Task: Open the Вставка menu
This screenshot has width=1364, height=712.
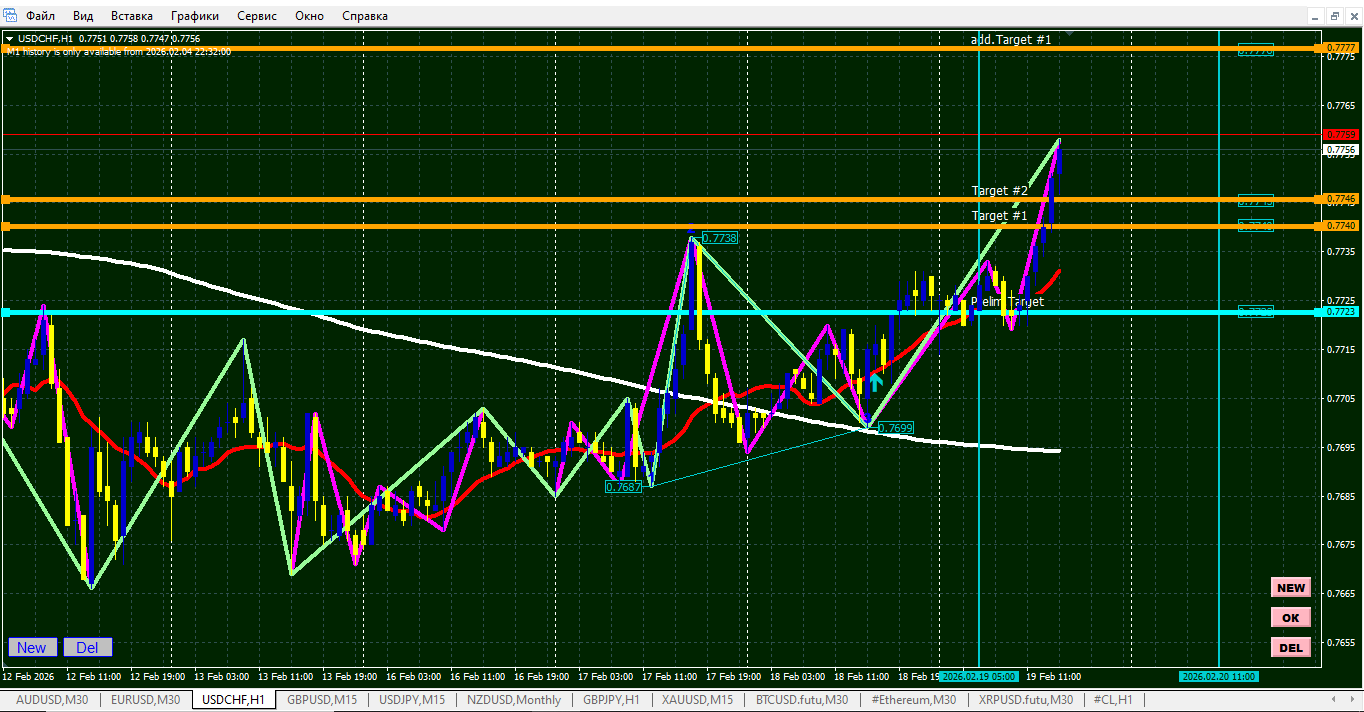Action: [132, 16]
